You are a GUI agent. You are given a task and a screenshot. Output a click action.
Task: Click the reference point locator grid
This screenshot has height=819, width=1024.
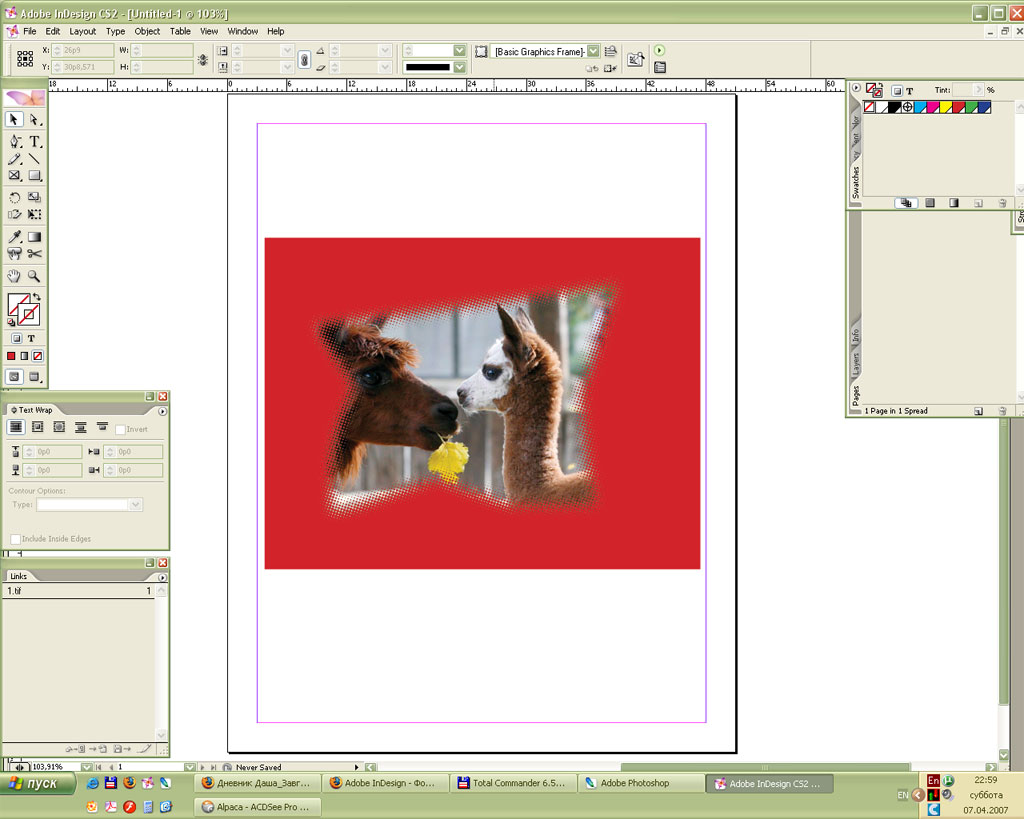pos(25,59)
